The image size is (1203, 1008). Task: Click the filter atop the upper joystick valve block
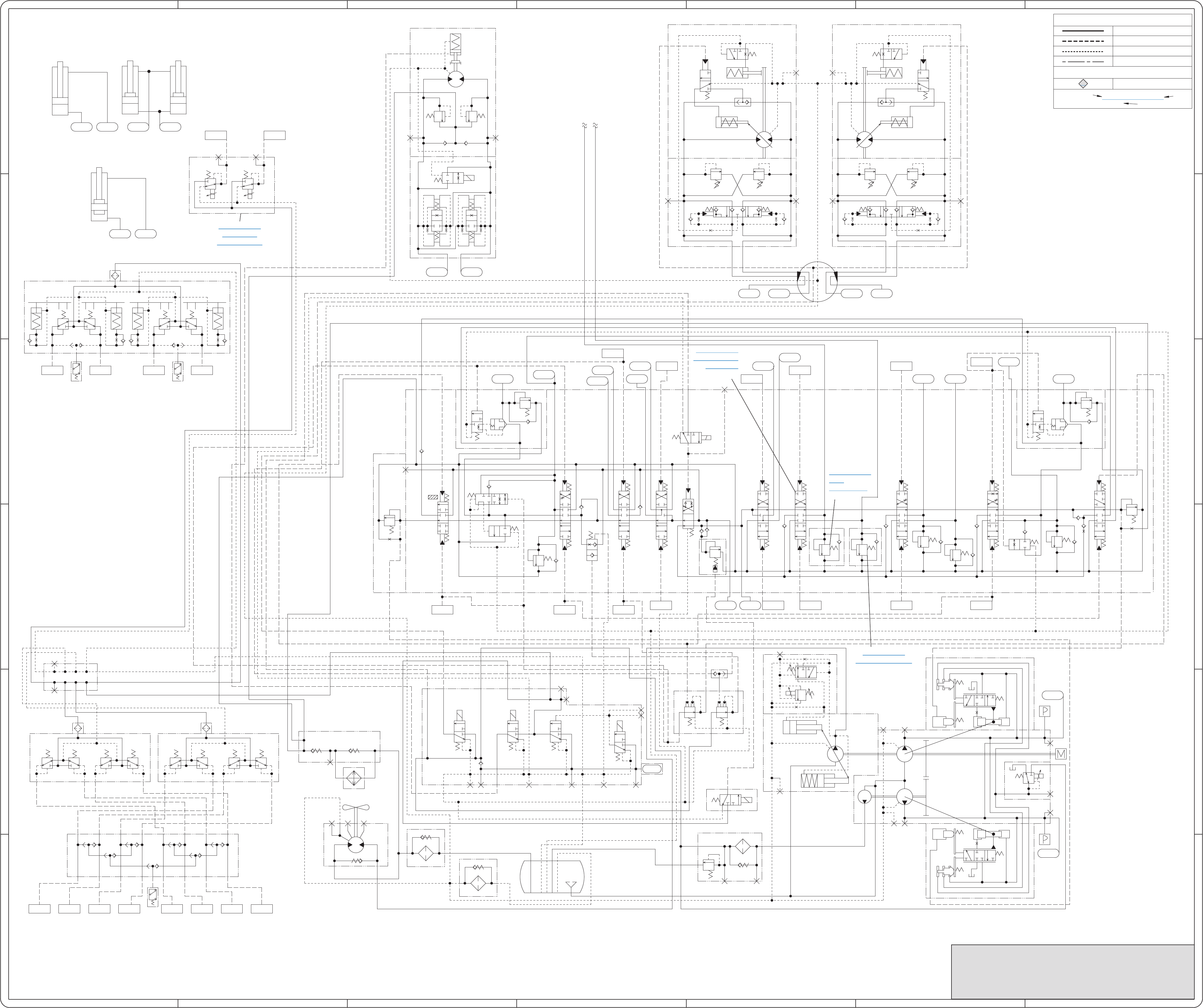[x=115, y=275]
